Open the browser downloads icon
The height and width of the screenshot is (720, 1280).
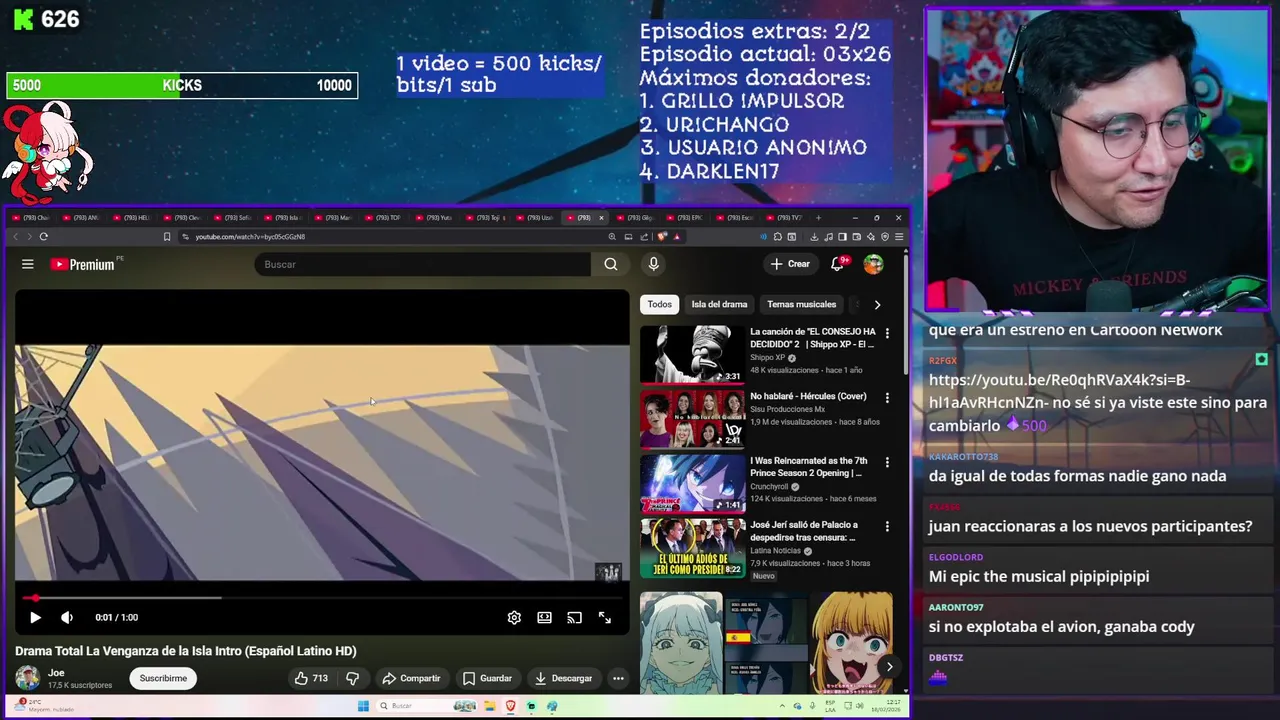(x=814, y=237)
